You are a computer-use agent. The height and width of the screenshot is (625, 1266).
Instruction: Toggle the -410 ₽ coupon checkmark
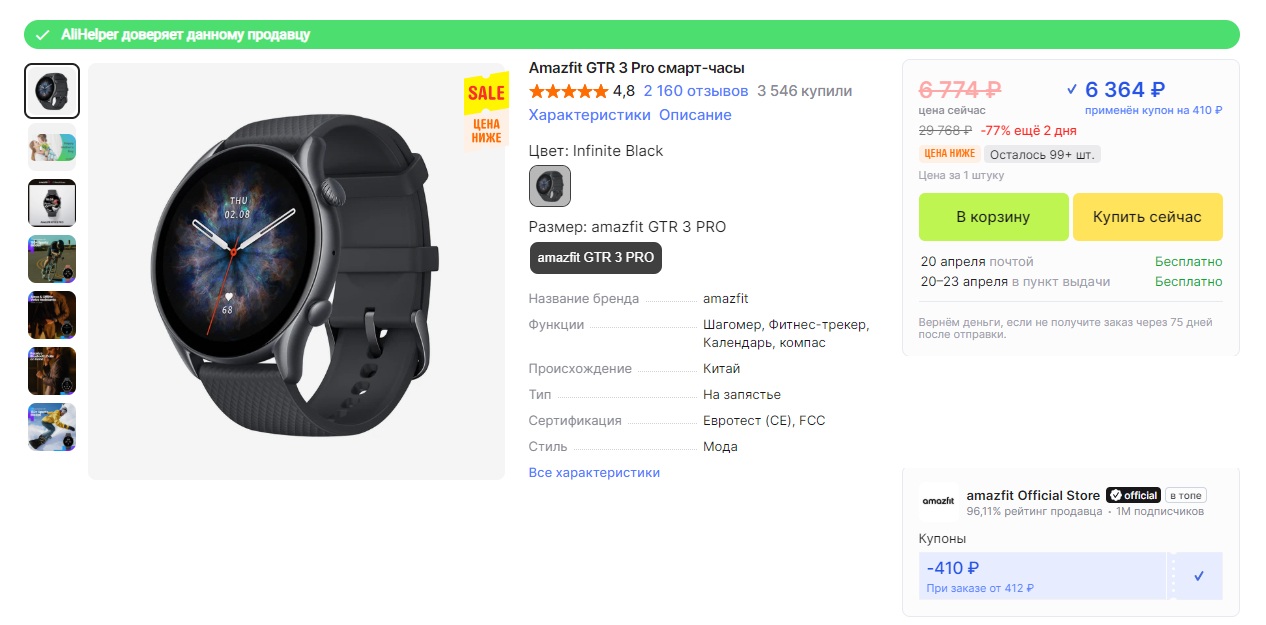pyautogui.click(x=1198, y=576)
